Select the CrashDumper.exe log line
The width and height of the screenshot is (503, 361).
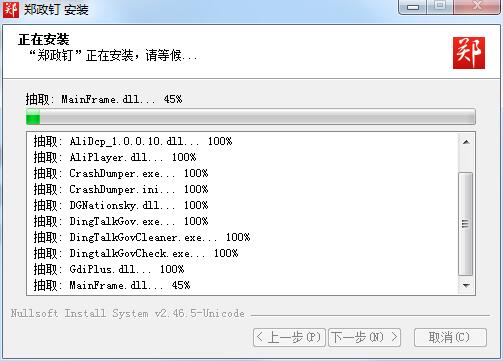pyautogui.click(x=121, y=173)
